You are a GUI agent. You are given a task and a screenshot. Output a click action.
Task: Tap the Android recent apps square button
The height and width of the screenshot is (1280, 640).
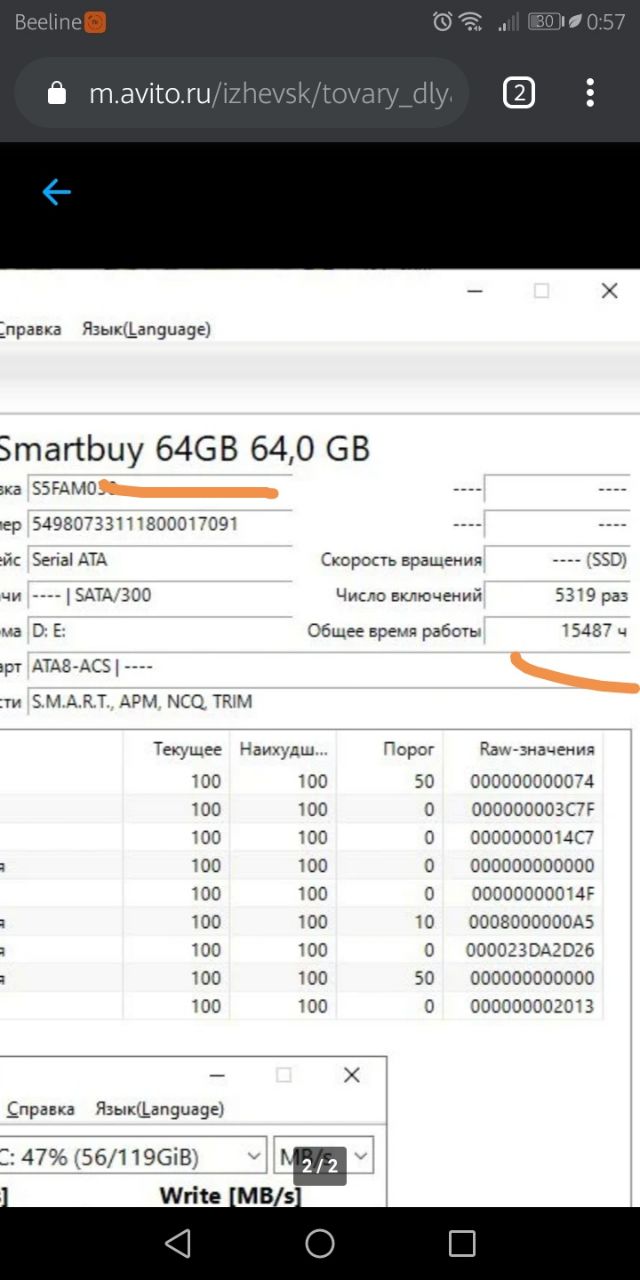tap(462, 1243)
